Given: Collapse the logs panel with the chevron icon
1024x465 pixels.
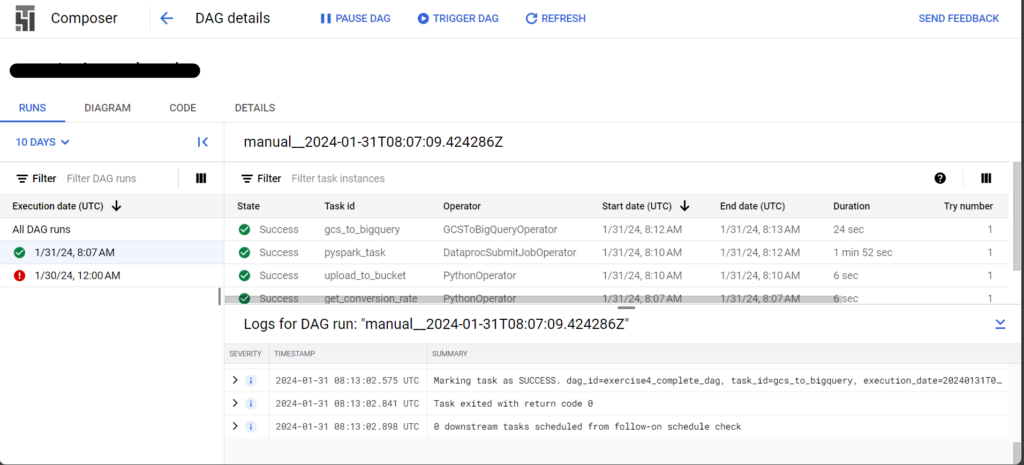Looking at the screenshot, I should (x=1000, y=324).
